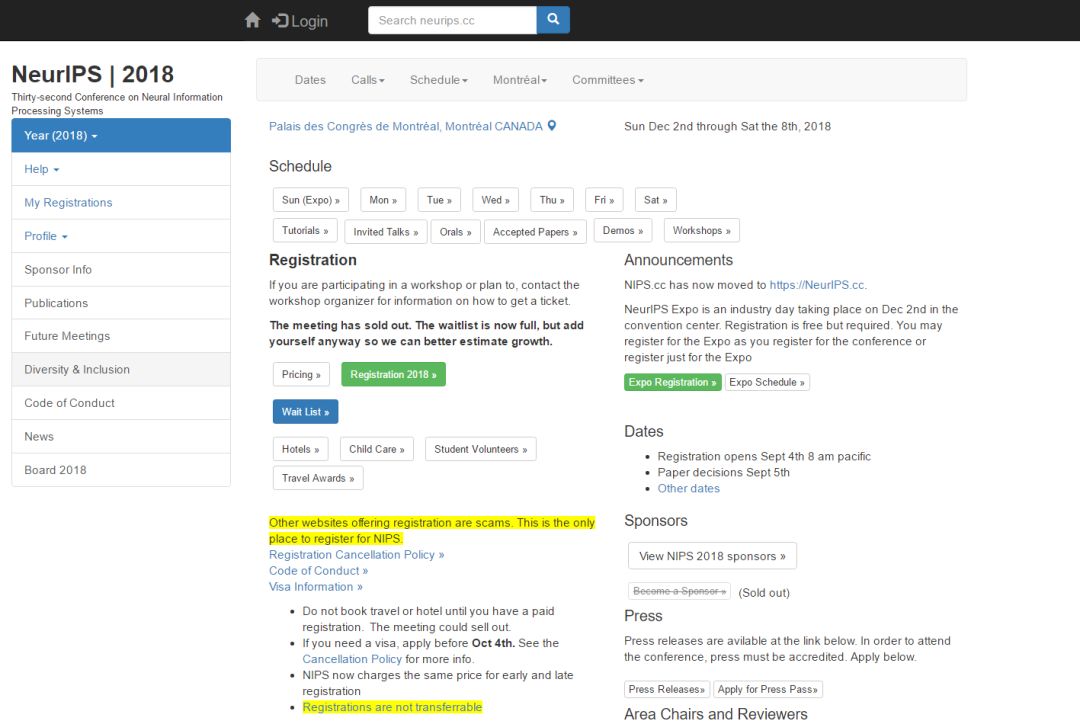The image size is (1080, 721).
Task: Expand the Help sidebar menu
Action: [x=121, y=169]
